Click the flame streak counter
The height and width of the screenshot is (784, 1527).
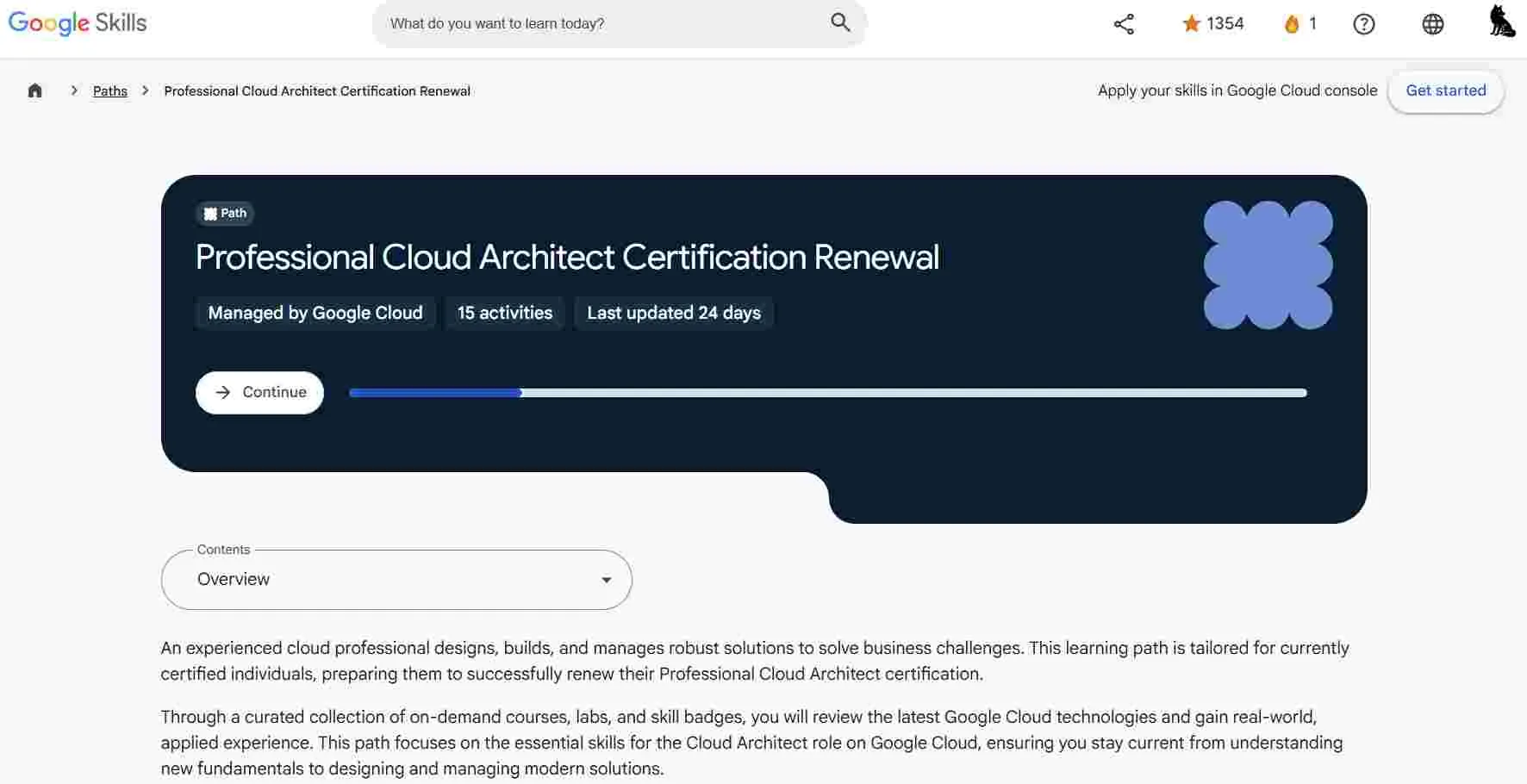pos(1300,24)
